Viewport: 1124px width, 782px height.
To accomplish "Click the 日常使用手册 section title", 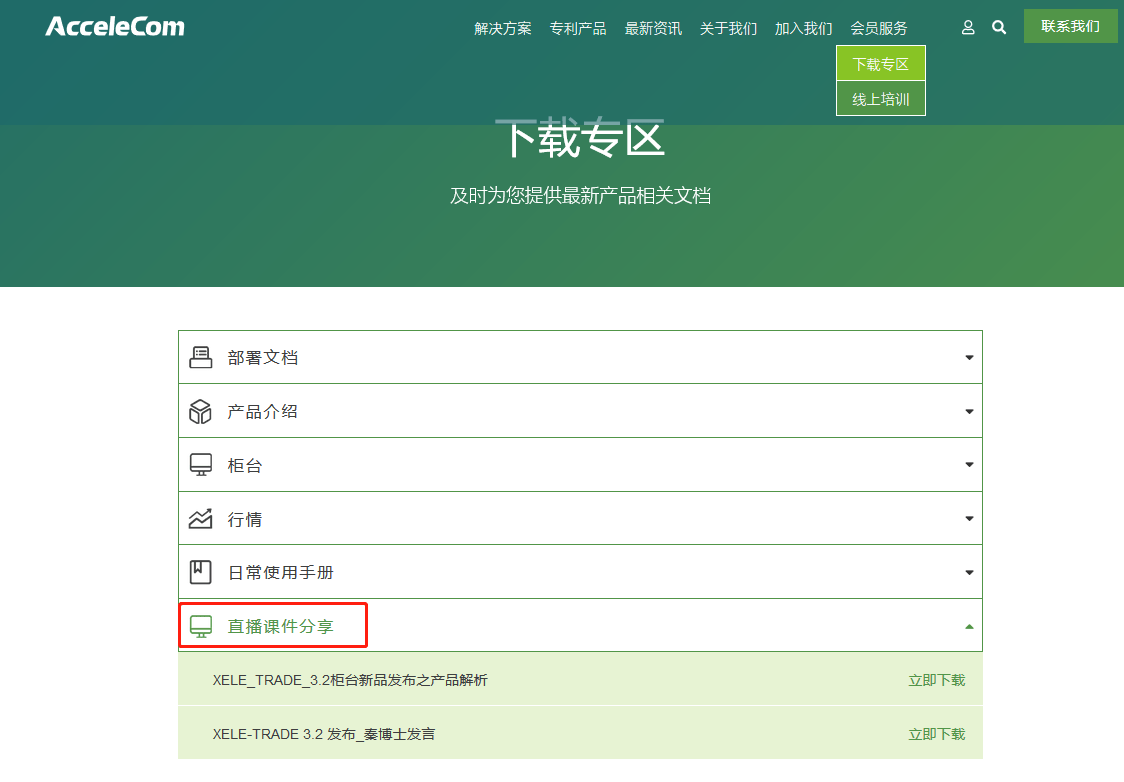I will click(x=281, y=573).
